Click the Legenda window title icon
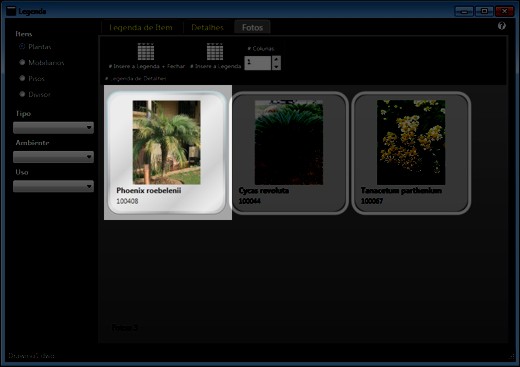The width and height of the screenshot is (520, 367). (11, 11)
